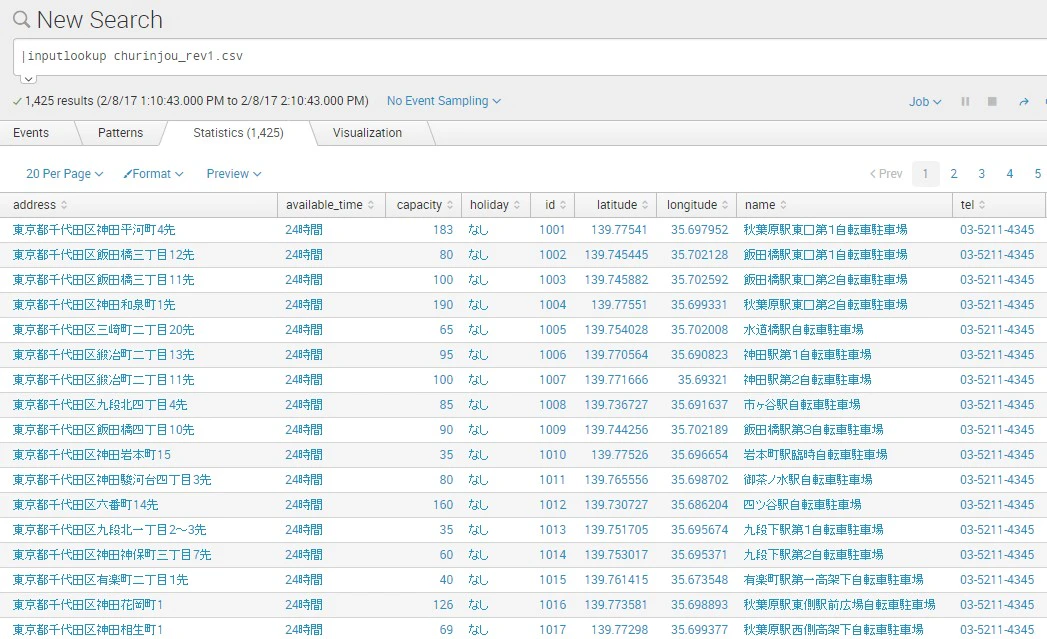Viewport: 1047px width, 639px height.
Task: Click longitude value 35.673548
Action: pyautogui.click(x=700, y=580)
